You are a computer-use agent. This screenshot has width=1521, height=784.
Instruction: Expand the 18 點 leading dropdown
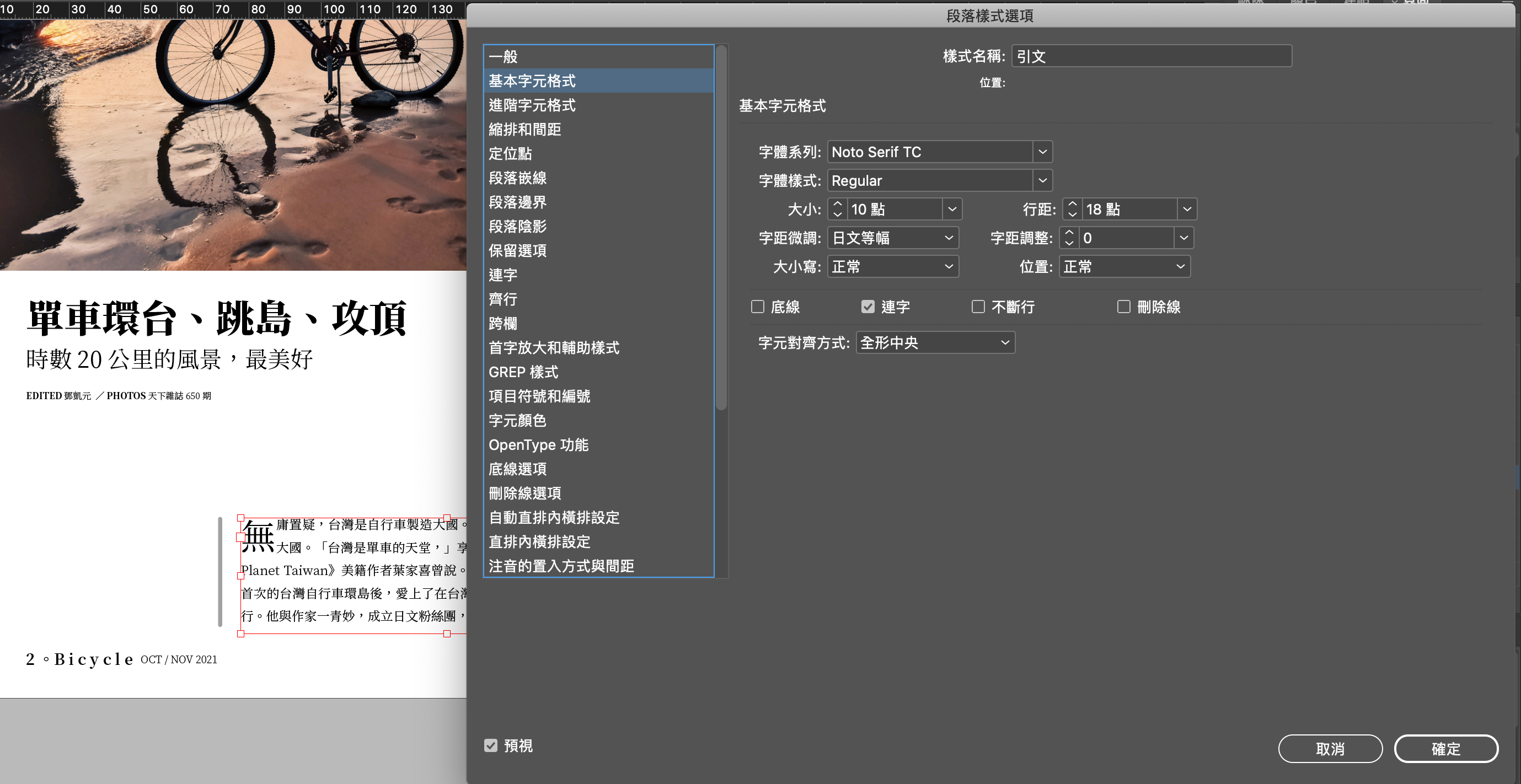coord(1187,209)
